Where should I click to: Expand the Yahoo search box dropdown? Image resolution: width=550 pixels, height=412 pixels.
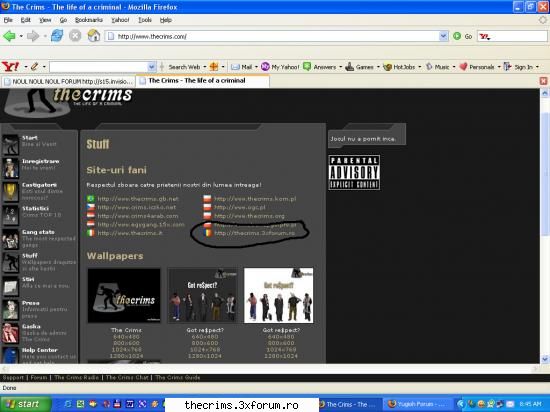click(152, 67)
